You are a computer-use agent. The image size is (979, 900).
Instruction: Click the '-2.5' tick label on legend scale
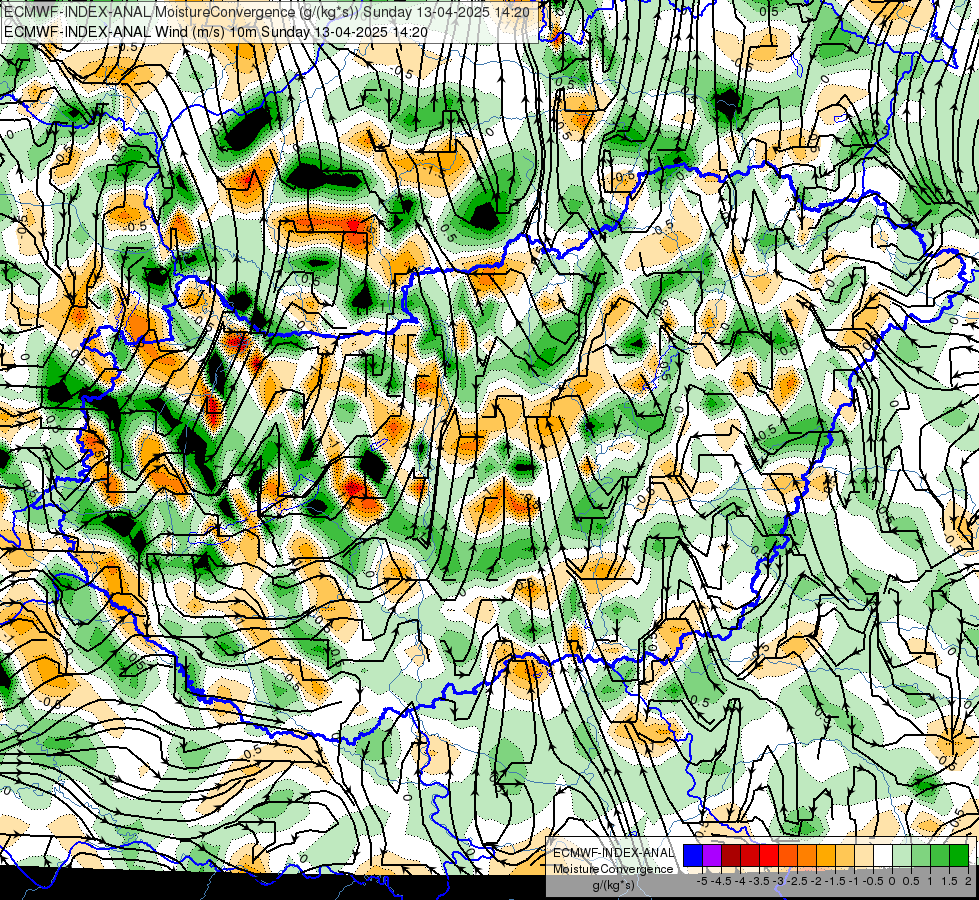pos(797,881)
